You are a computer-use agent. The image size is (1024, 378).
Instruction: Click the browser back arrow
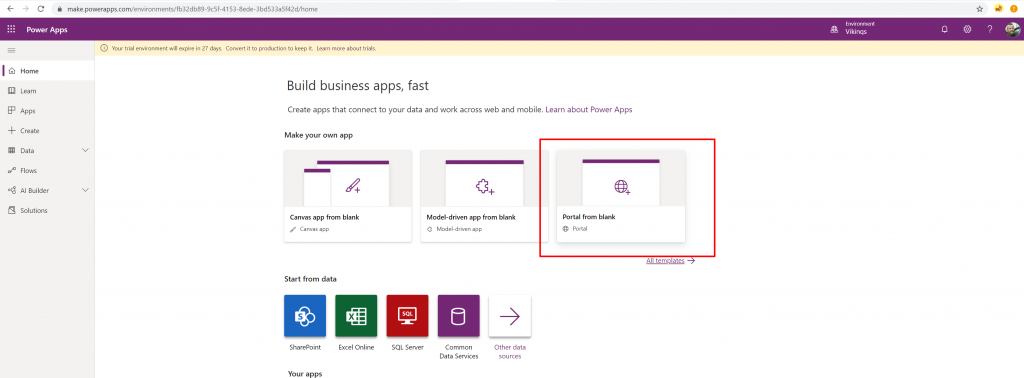coord(10,9)
